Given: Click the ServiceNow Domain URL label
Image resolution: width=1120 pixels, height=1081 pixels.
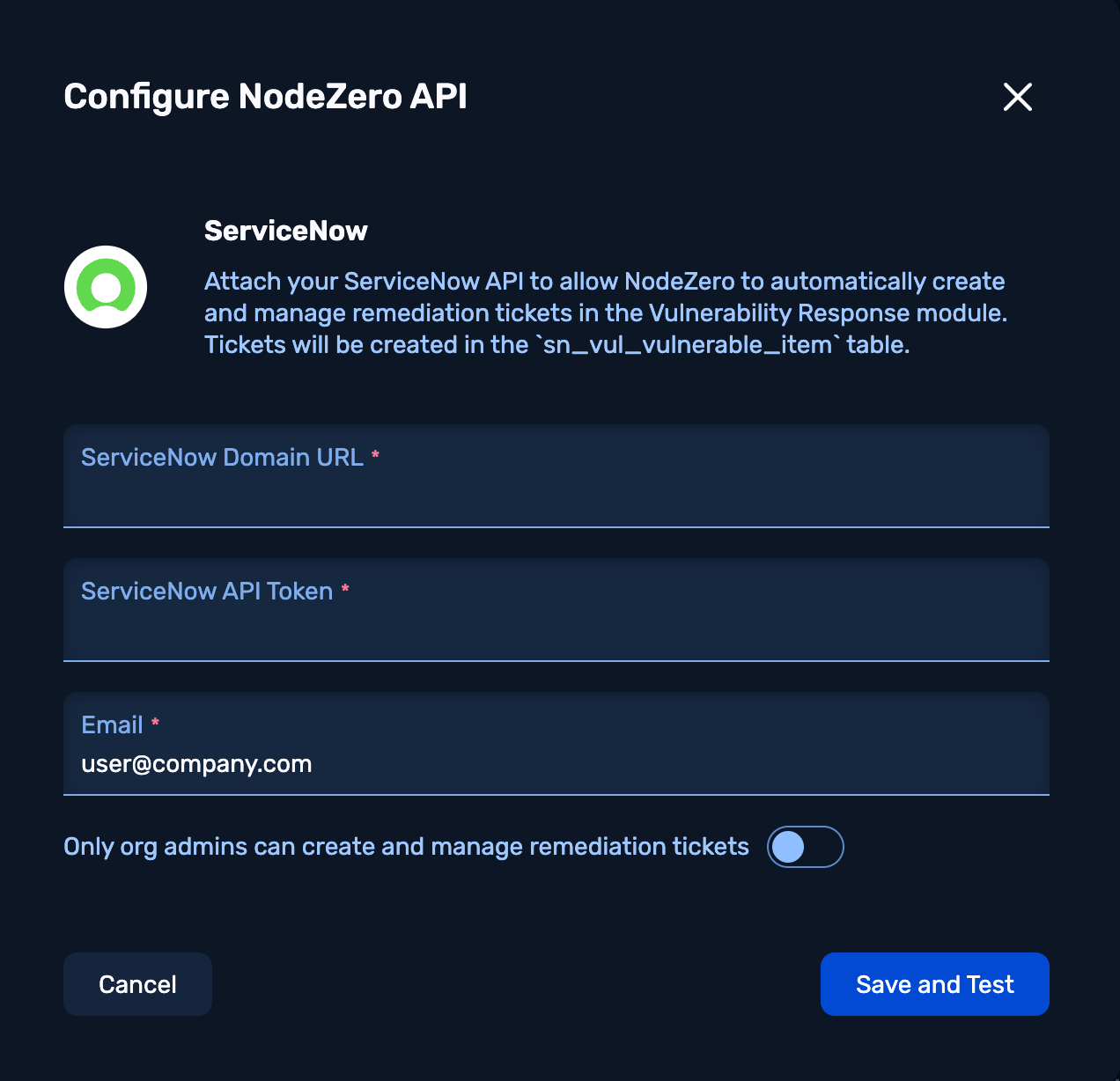Looking at the screenshot, I should click(222, 458).
